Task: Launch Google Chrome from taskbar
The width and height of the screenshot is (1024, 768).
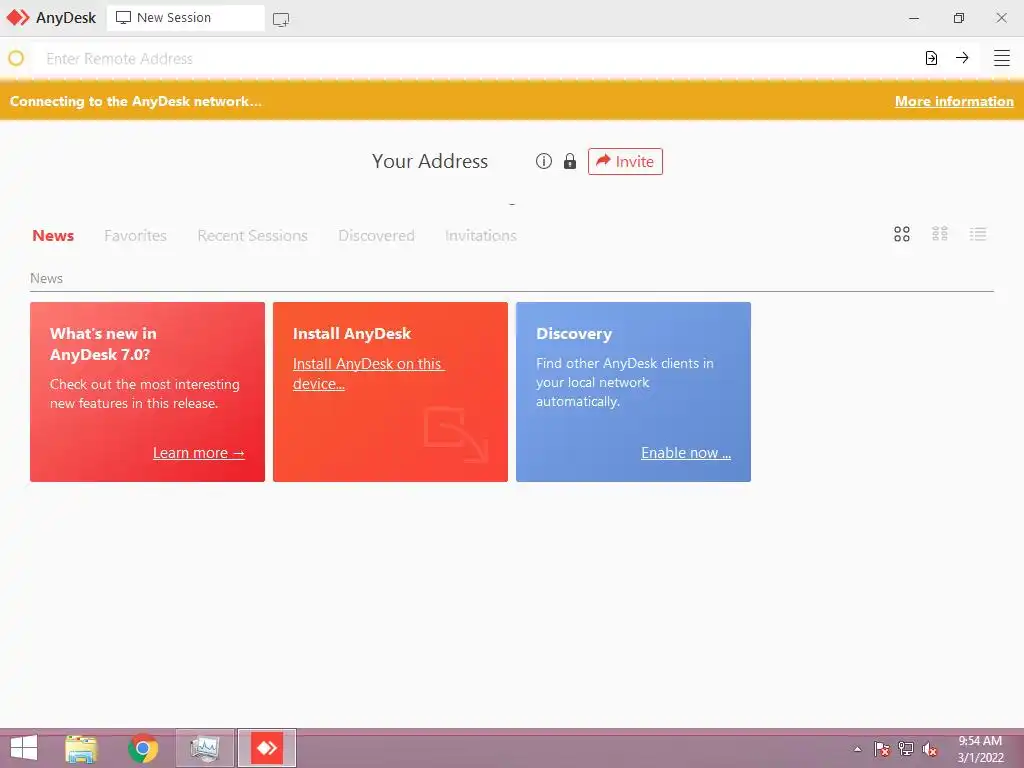Action: coord(142,748)
